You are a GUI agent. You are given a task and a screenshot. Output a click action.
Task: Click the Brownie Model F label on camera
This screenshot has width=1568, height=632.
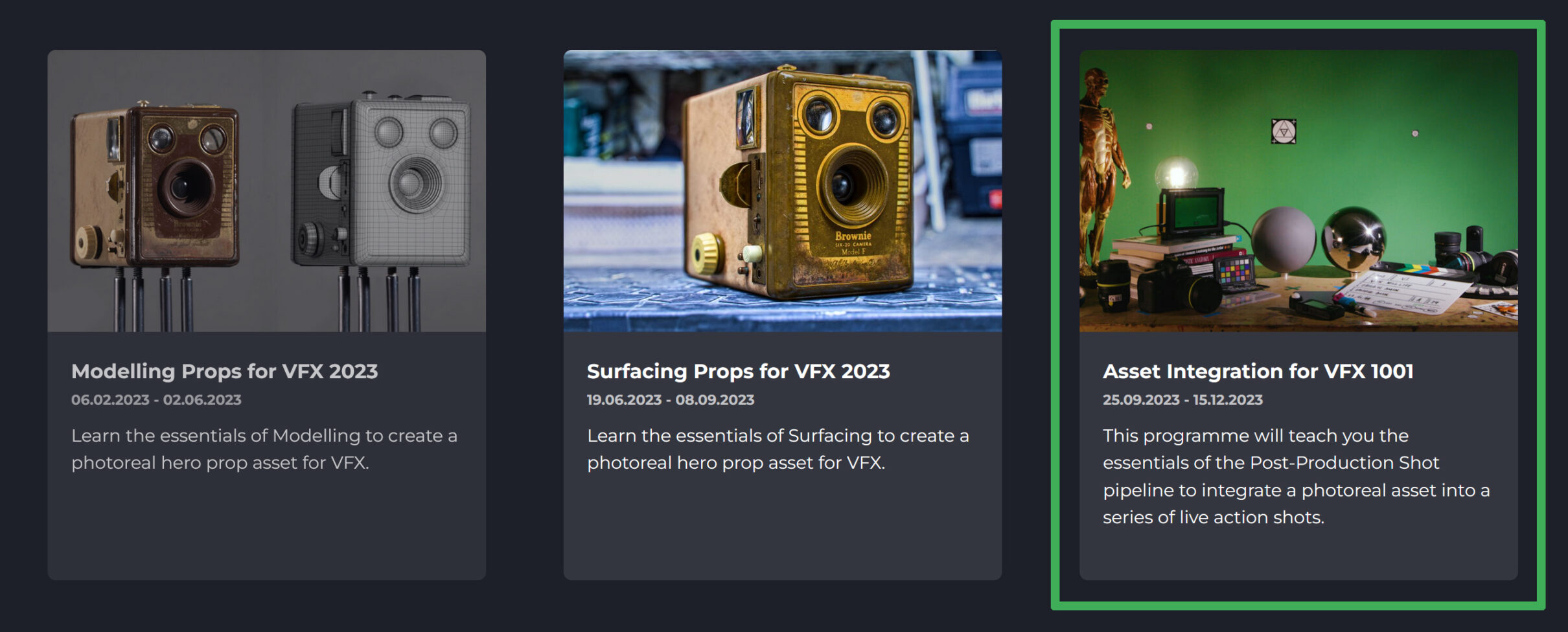tap(852, 243)
